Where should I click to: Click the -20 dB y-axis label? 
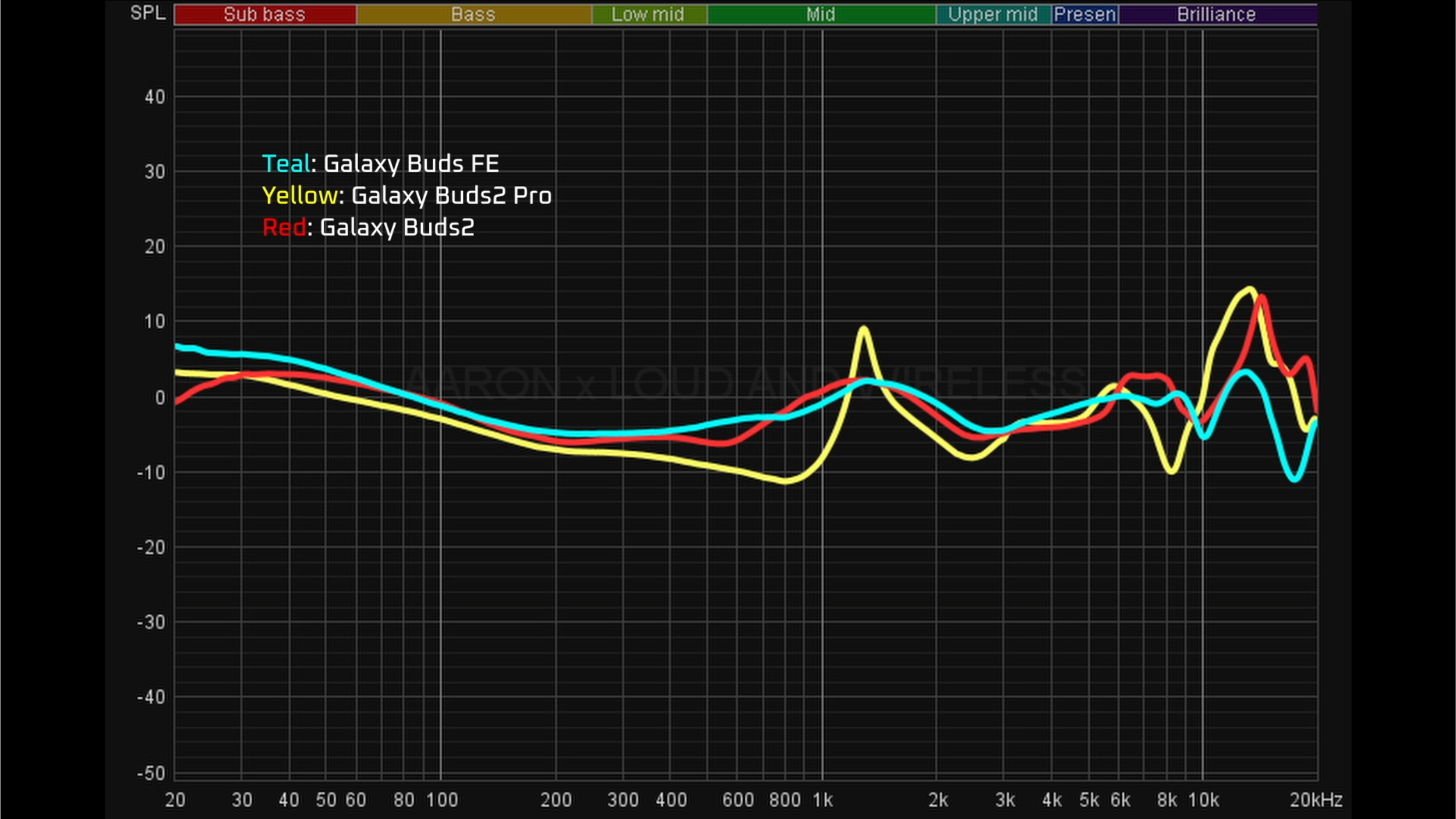coord(151,548)
